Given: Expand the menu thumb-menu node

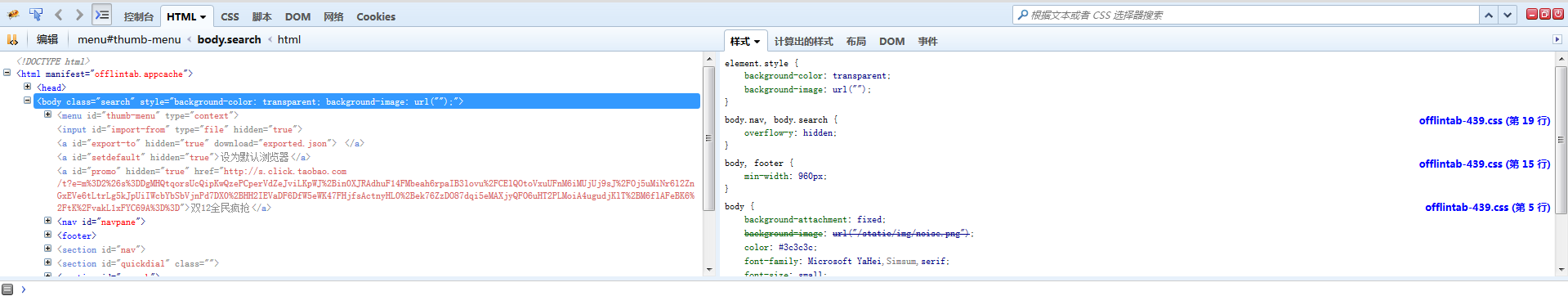Looking at the screenshot, I should (x=47, y=114).
